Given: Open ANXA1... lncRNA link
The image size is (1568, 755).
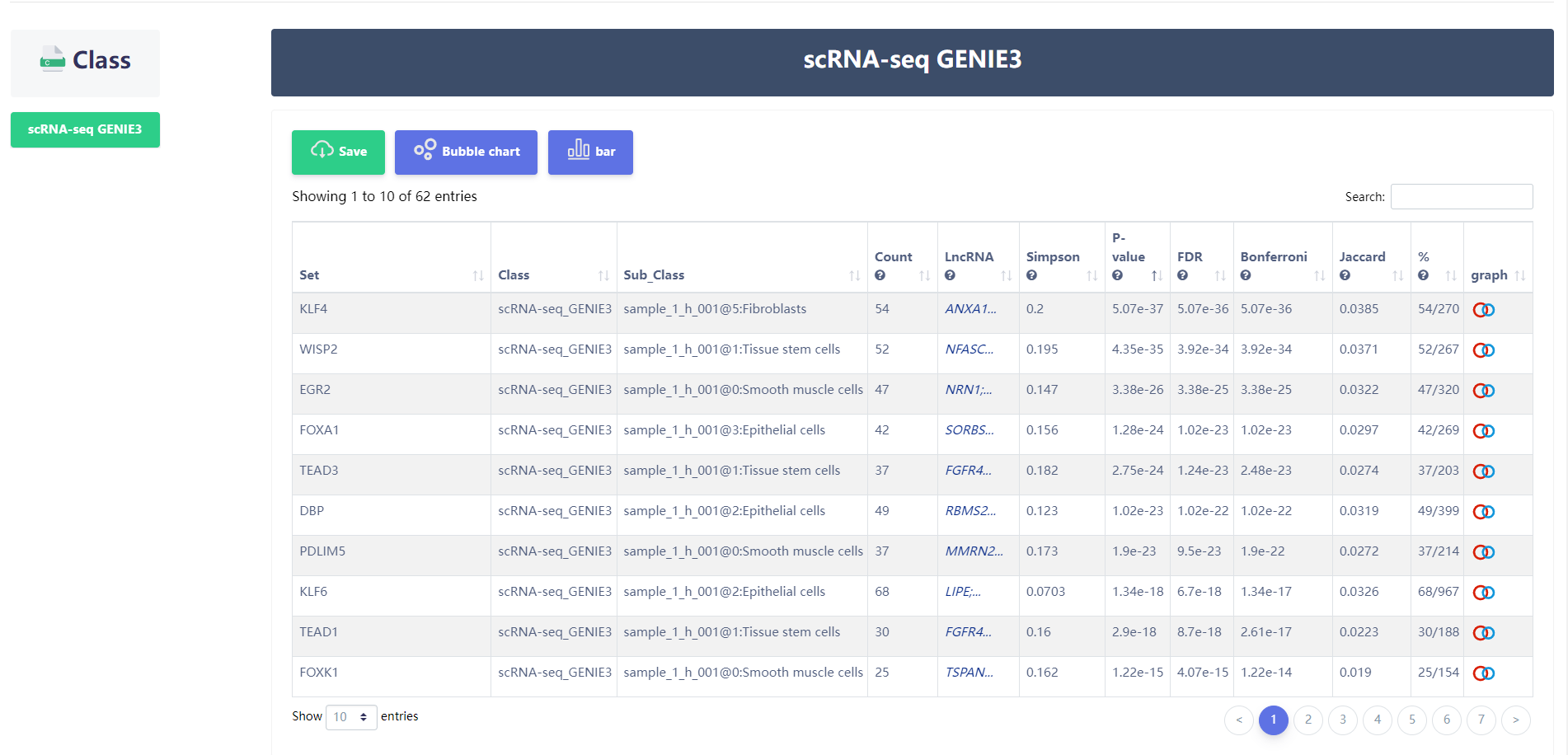Looking at the screenshot, I should click(x=970, y=309).
